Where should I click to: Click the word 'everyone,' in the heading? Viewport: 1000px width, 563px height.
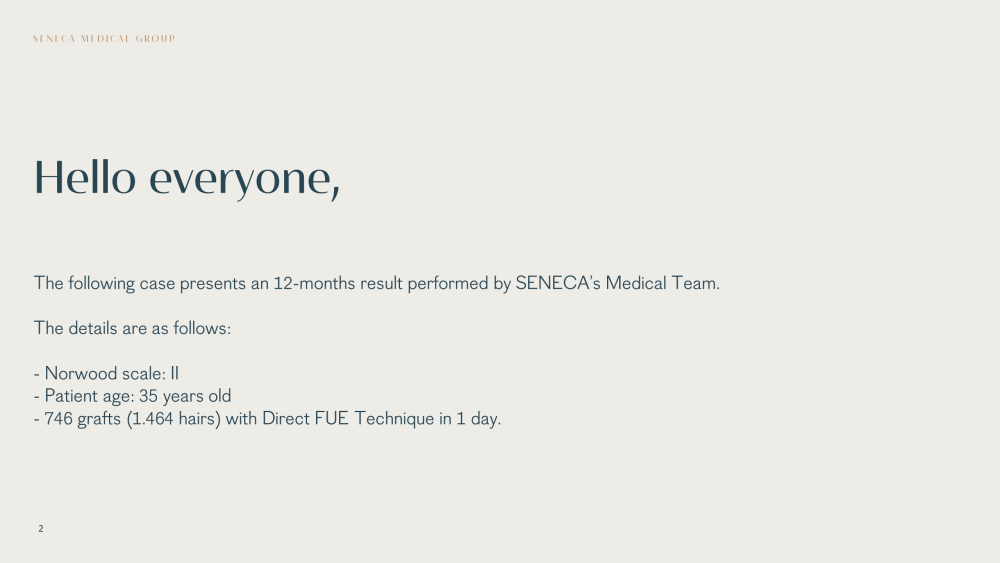click(245, 182)
